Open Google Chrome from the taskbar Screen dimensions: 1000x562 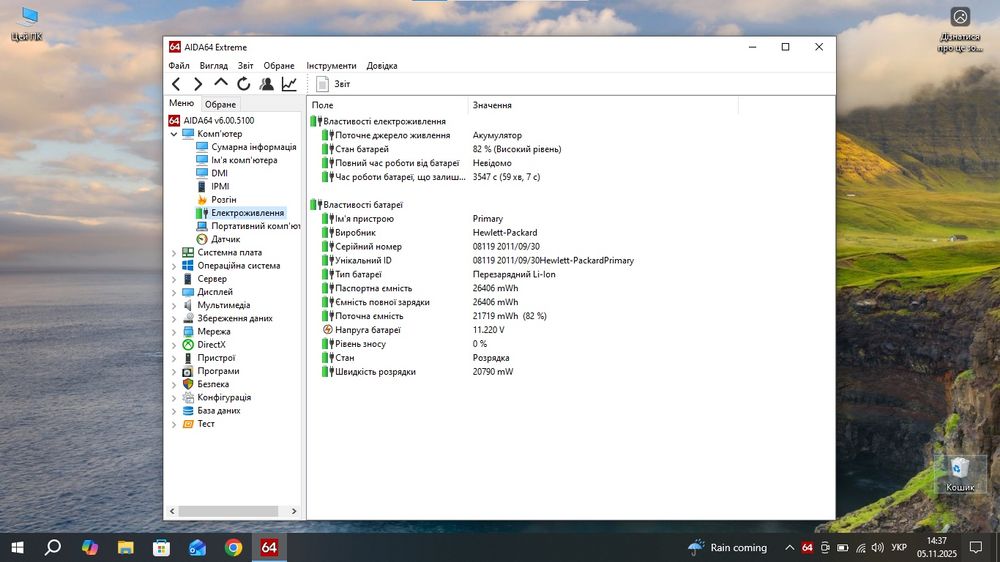233,547
